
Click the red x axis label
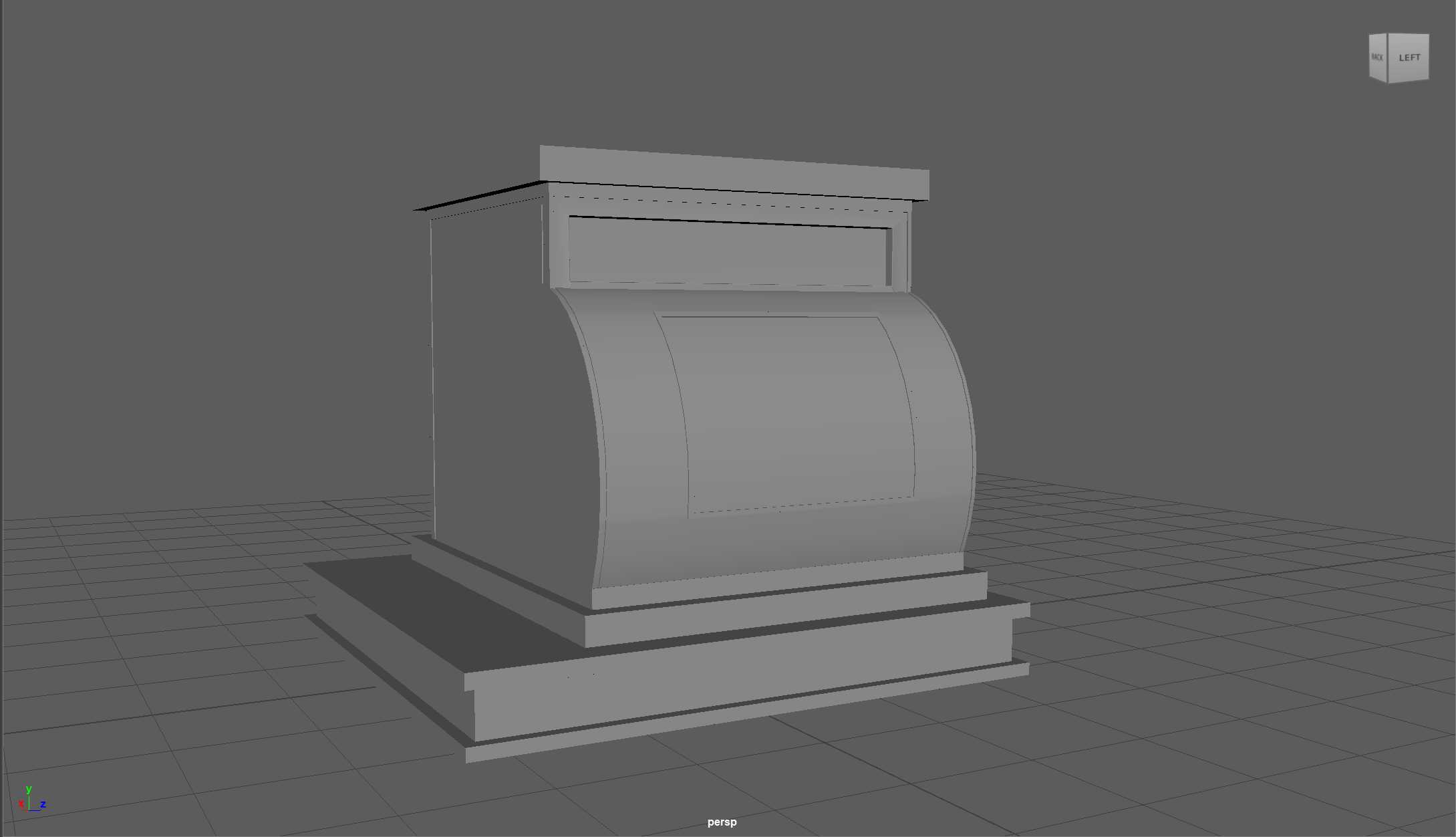coord(21,804)
